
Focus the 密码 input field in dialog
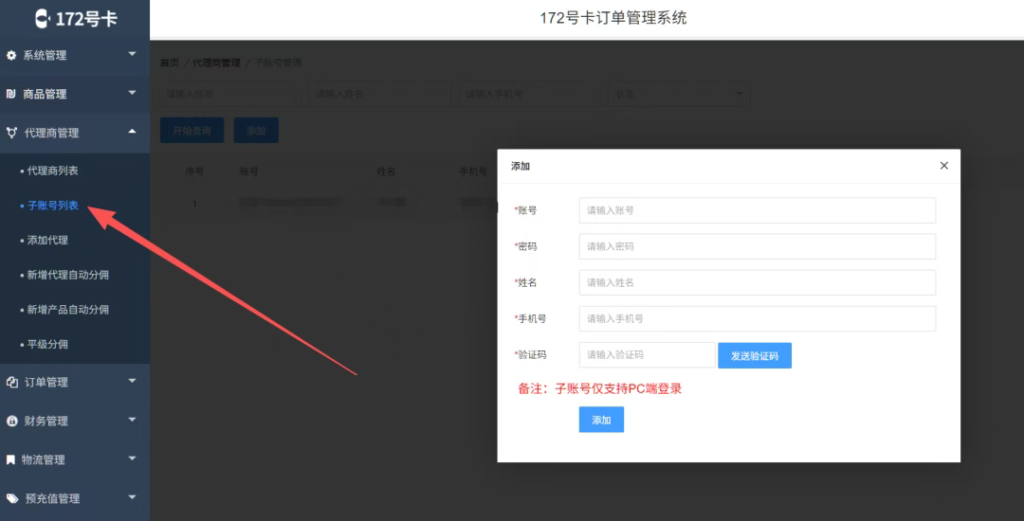pyautogui.click(x=757, y=246)
